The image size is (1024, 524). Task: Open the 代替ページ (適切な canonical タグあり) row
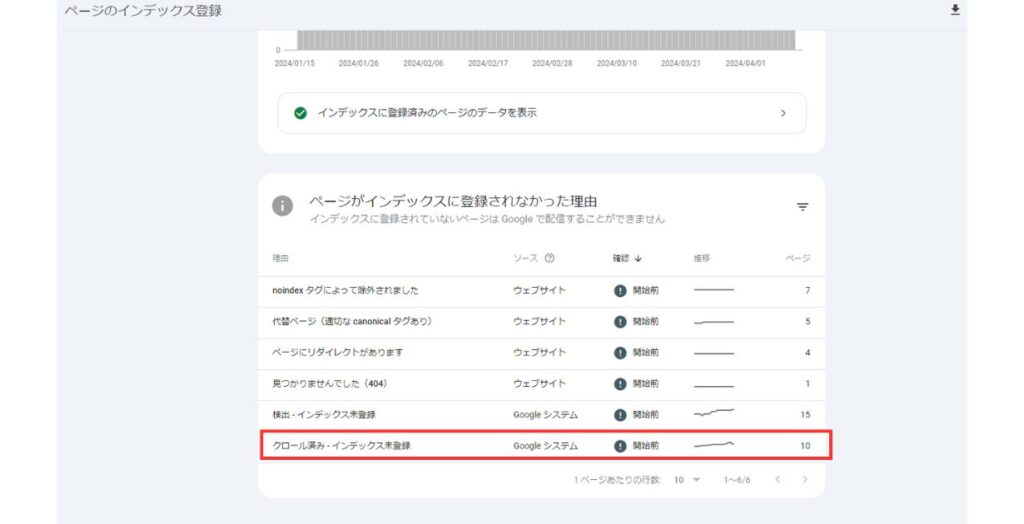[541, 321]
